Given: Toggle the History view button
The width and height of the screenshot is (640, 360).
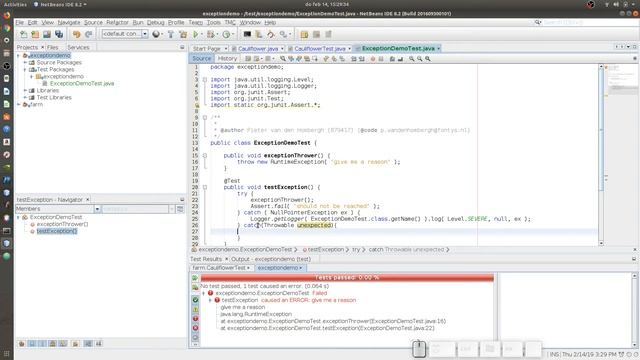Looking at the screenshot, I should point(227,59).
